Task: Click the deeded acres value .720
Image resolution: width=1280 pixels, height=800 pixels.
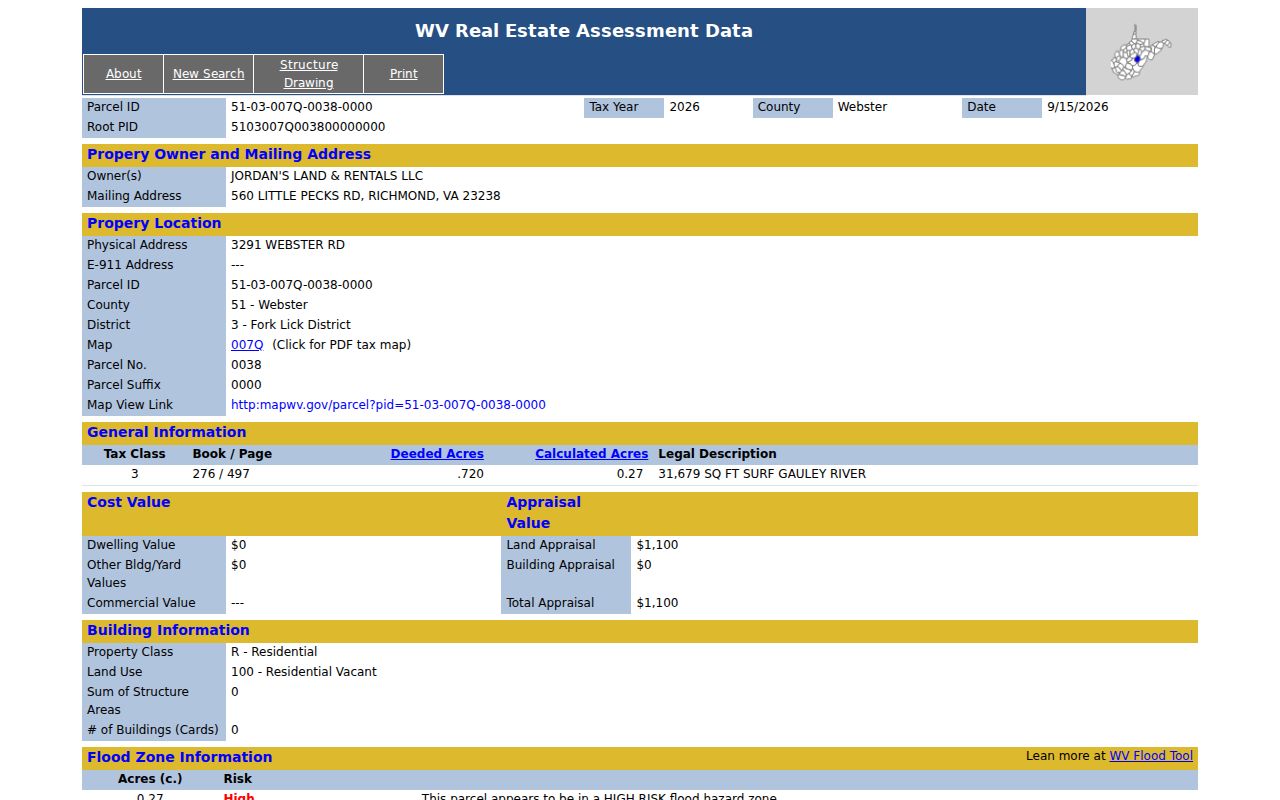Action: coord(470,474)
